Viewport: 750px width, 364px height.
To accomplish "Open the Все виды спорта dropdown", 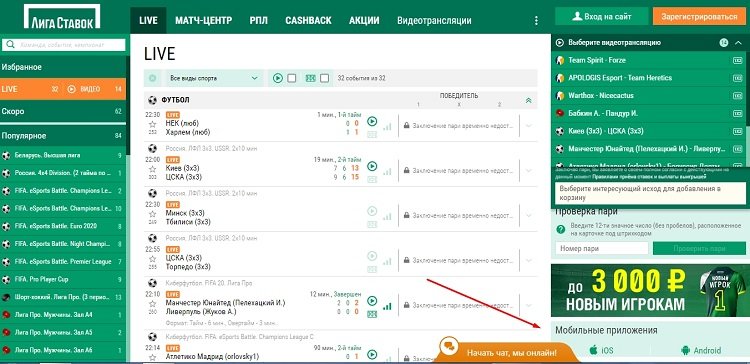I will point(214,78).
